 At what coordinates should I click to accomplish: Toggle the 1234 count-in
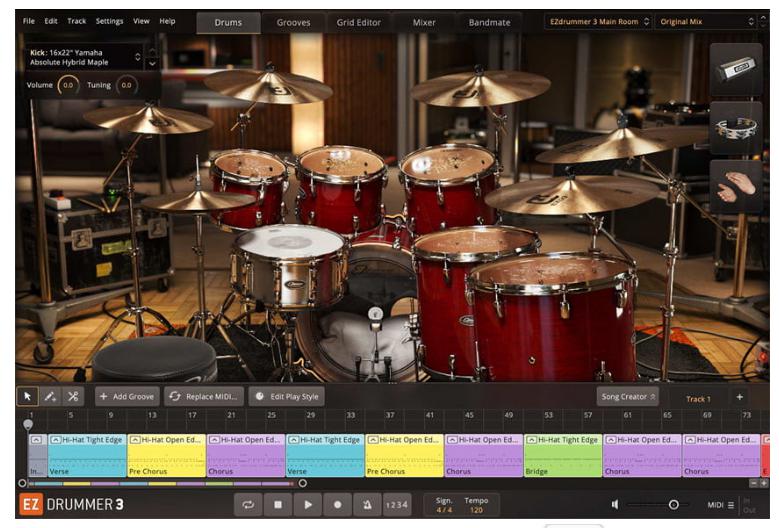[396, 505]
